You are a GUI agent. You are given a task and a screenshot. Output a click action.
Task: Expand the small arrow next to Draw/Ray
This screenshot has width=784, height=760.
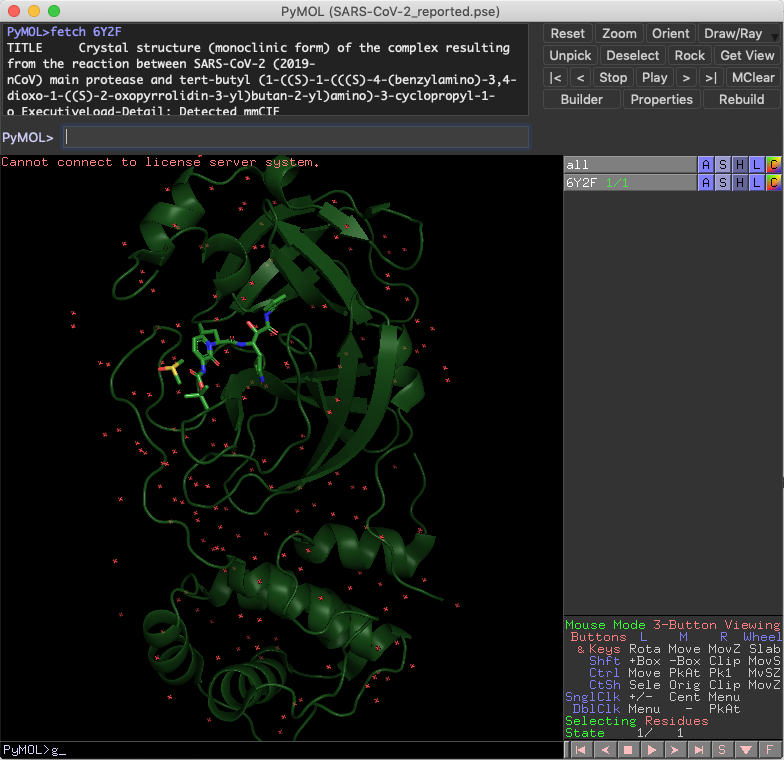coord(774,36)
